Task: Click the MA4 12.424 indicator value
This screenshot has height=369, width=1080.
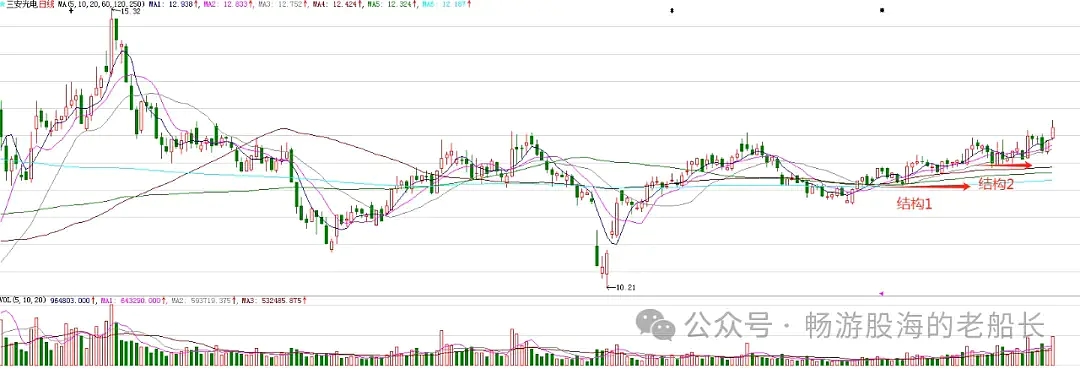Action: click(x=336, y=4)
